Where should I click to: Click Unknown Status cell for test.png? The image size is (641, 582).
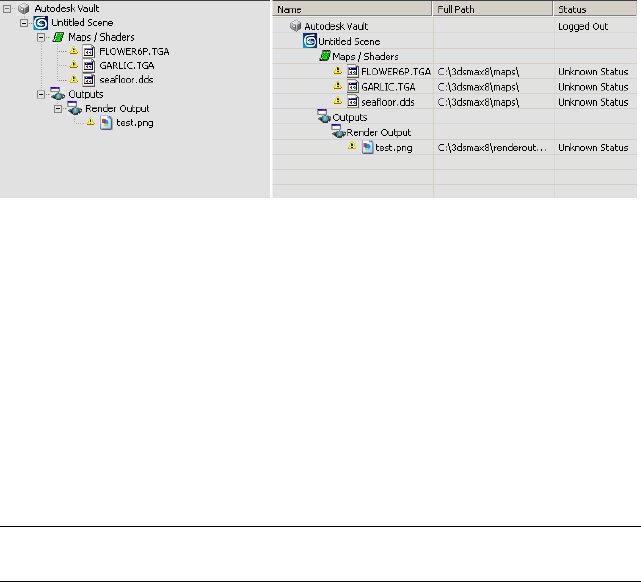[595, 147]
